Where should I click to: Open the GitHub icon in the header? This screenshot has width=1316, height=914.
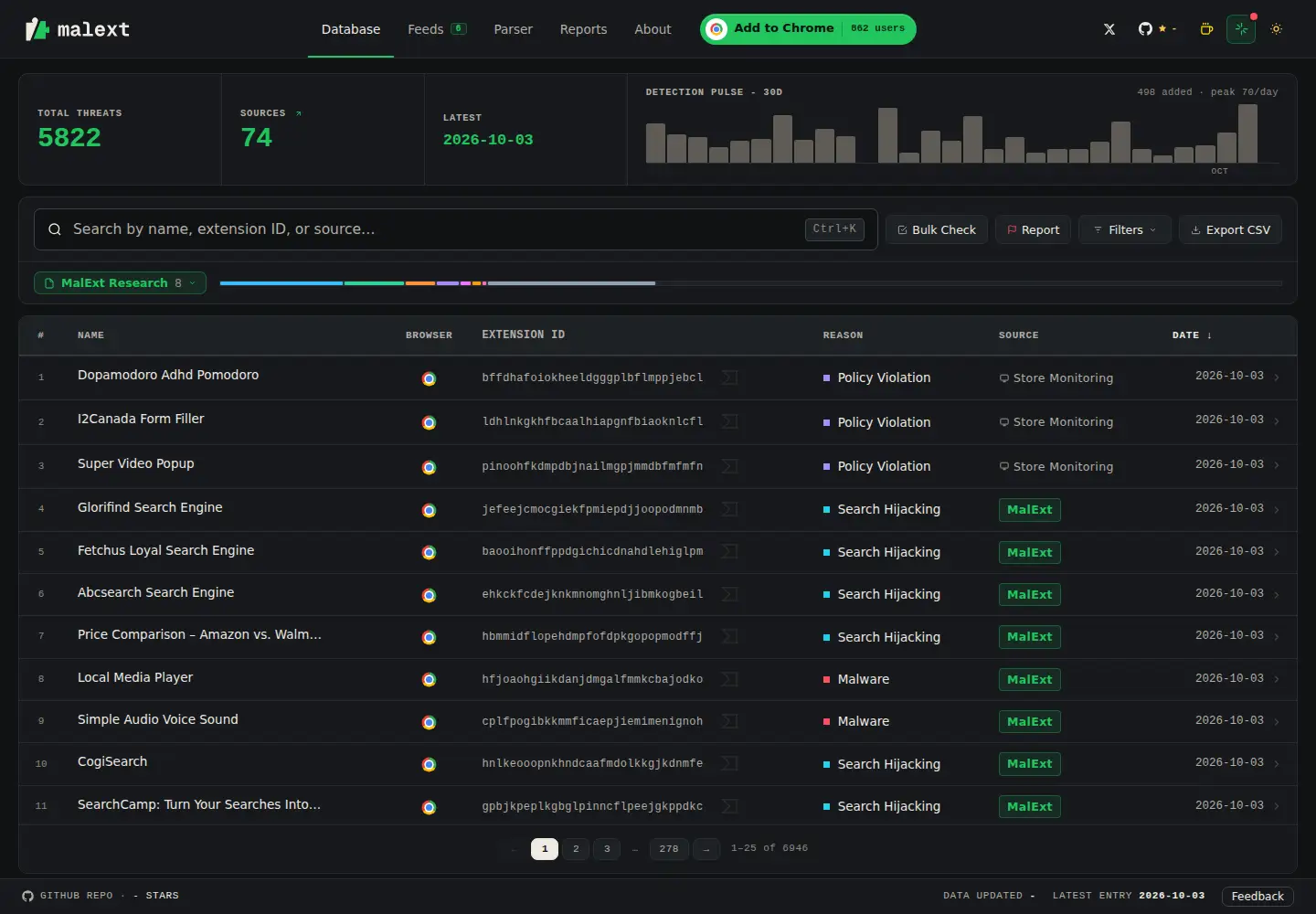[1145, 29]
